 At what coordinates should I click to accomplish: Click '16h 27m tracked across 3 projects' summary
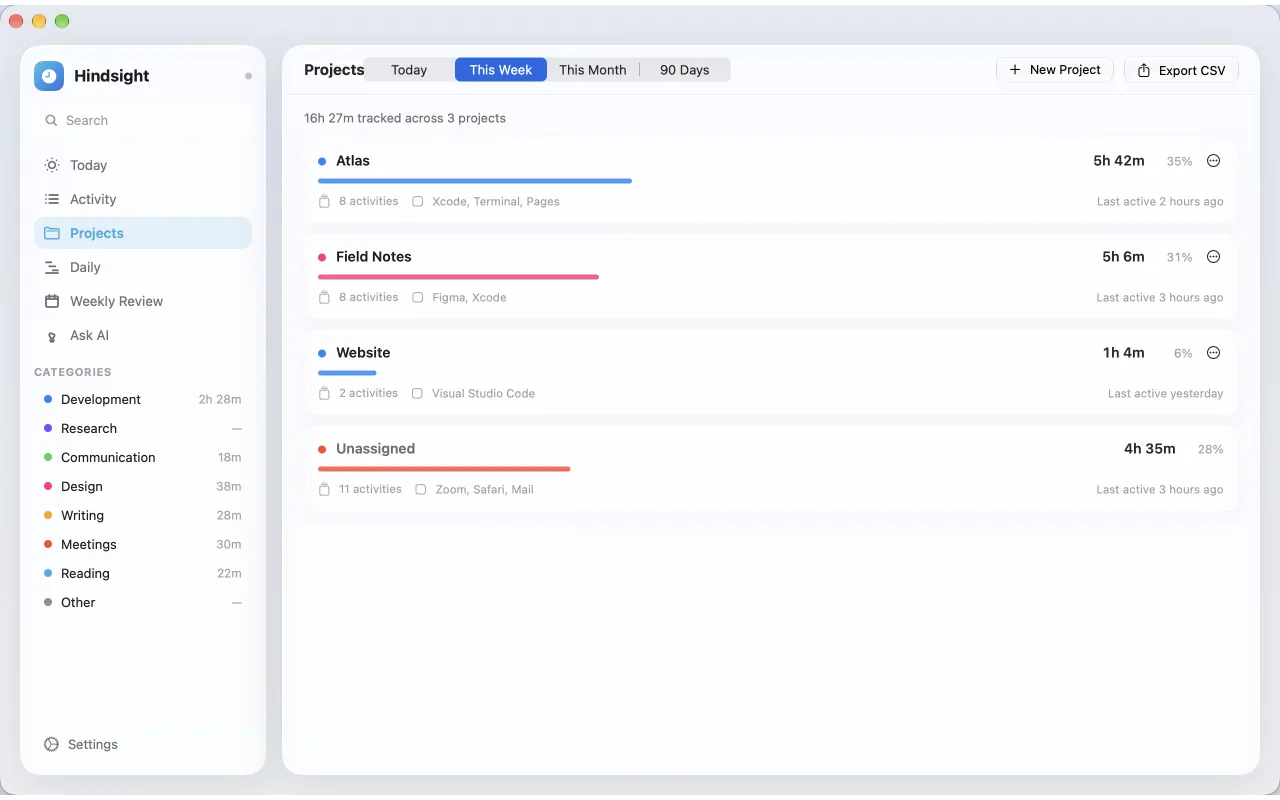[405, 118]
